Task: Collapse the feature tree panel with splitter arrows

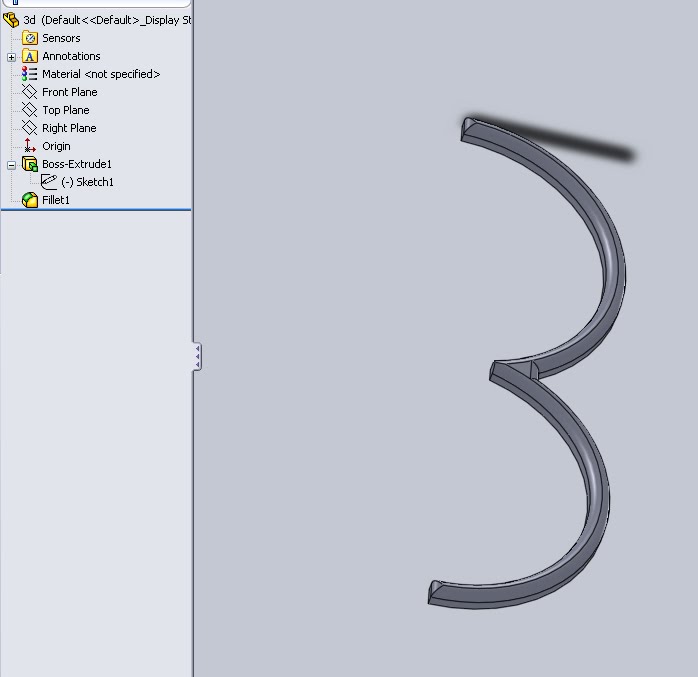Action: coord(197,356)
